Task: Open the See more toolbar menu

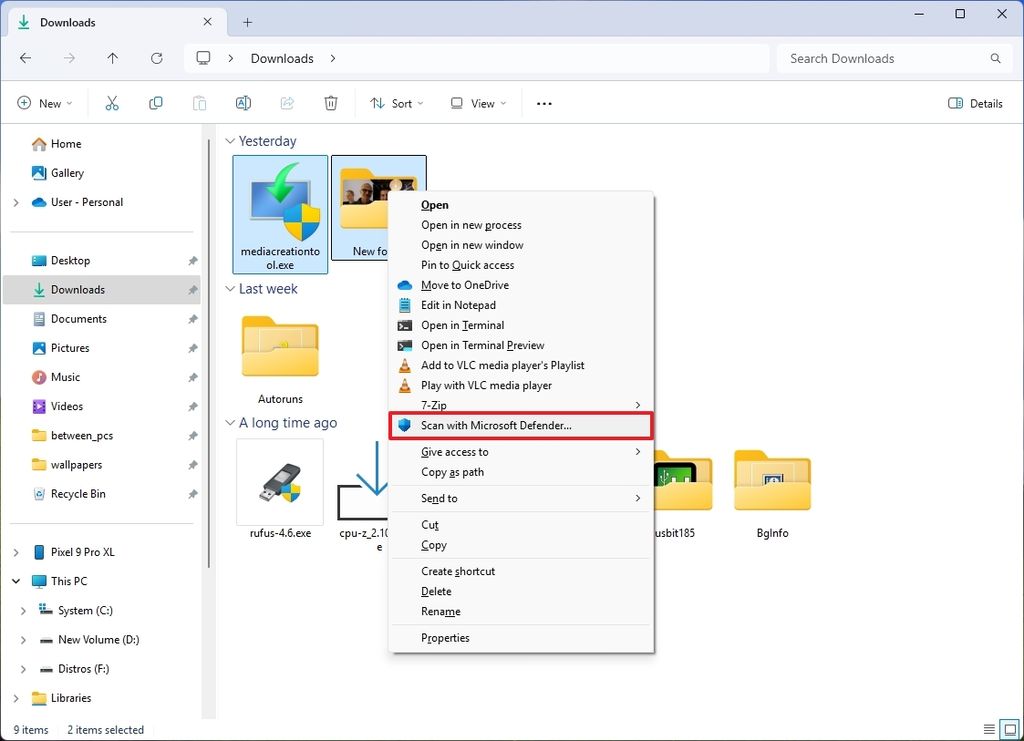Action: pos(544,102)
